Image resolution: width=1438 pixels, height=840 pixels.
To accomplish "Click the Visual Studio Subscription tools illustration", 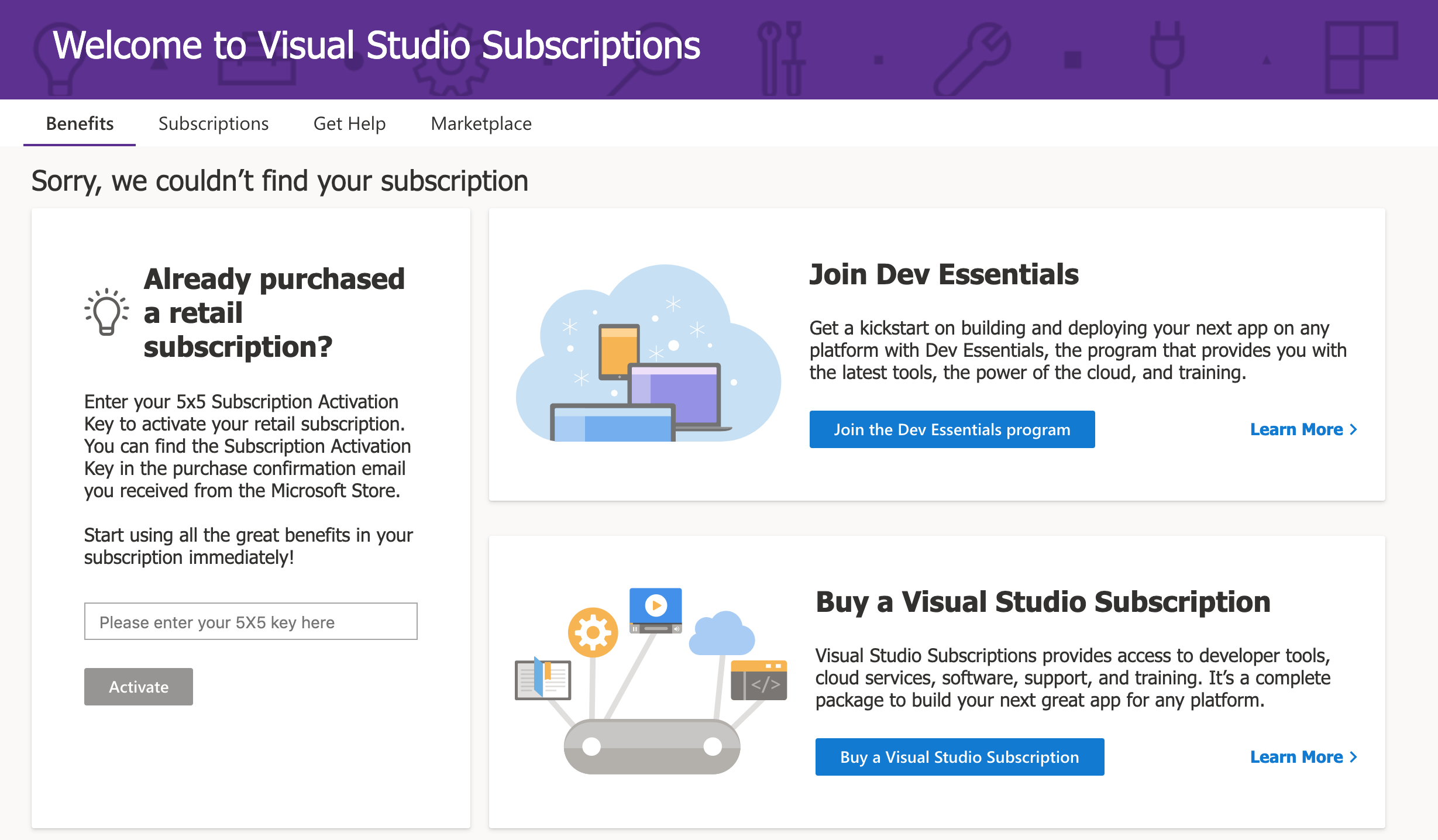I will [x=651, y=681].
